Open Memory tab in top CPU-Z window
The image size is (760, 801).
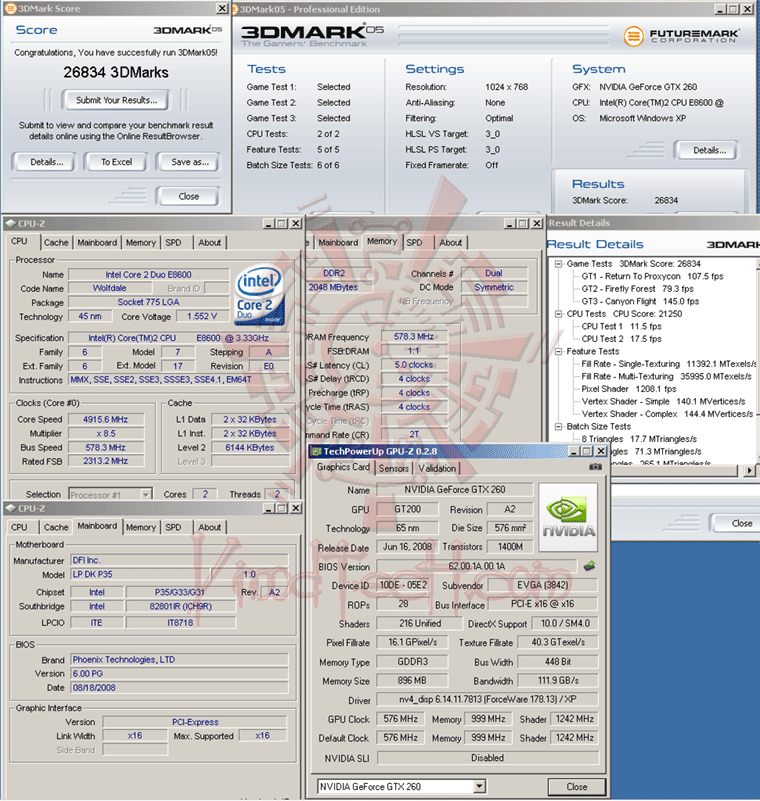pos(141,243)
